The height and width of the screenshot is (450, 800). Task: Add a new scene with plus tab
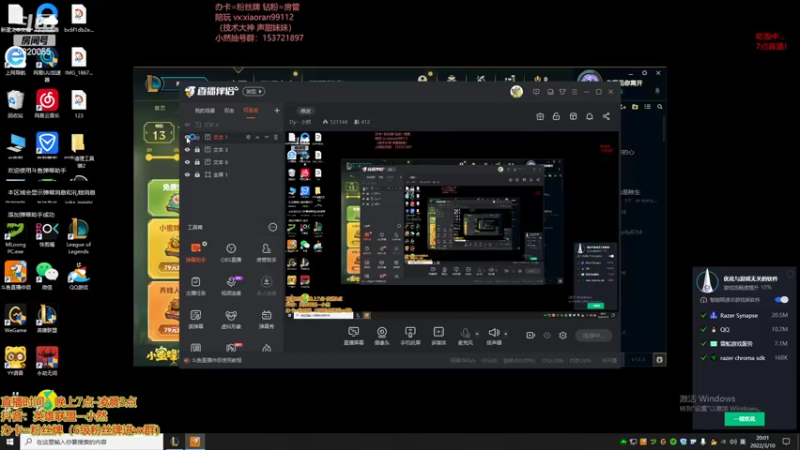pos(277,110)
